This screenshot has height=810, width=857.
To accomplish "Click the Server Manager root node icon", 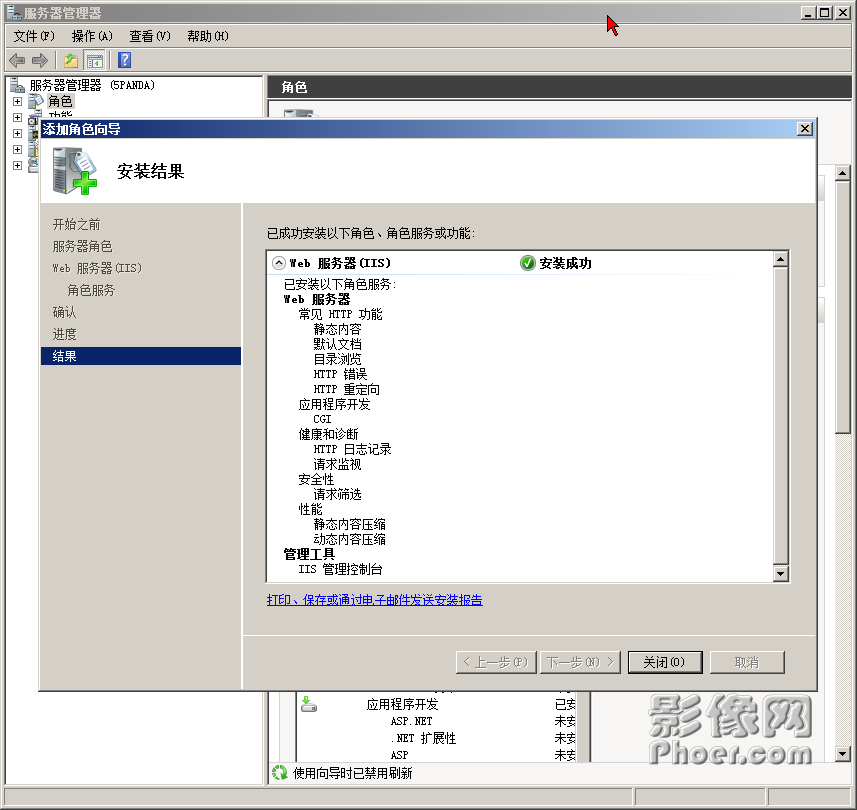I will [x=17, y=85].
